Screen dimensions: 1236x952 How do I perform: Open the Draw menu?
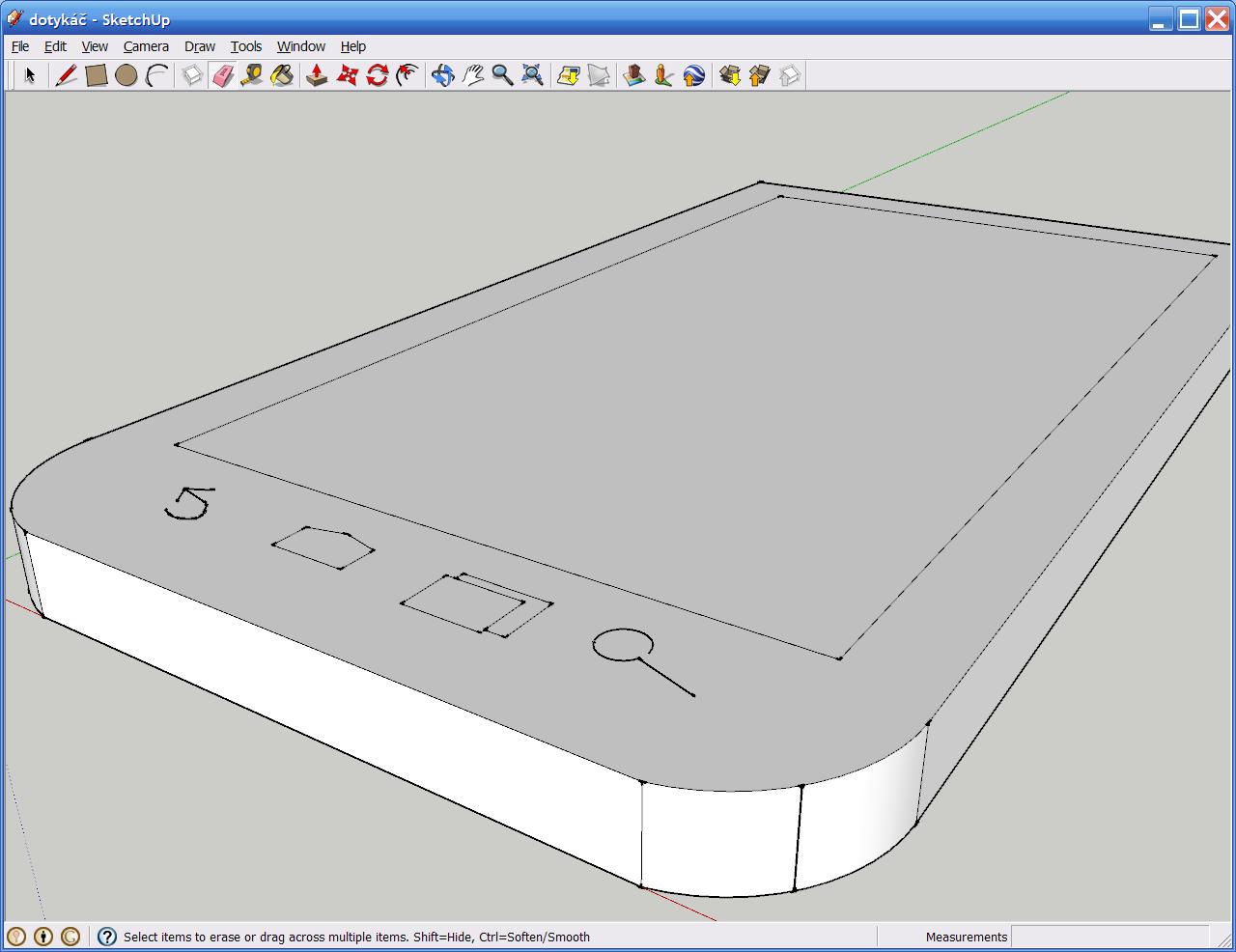[x=200, y=46]
